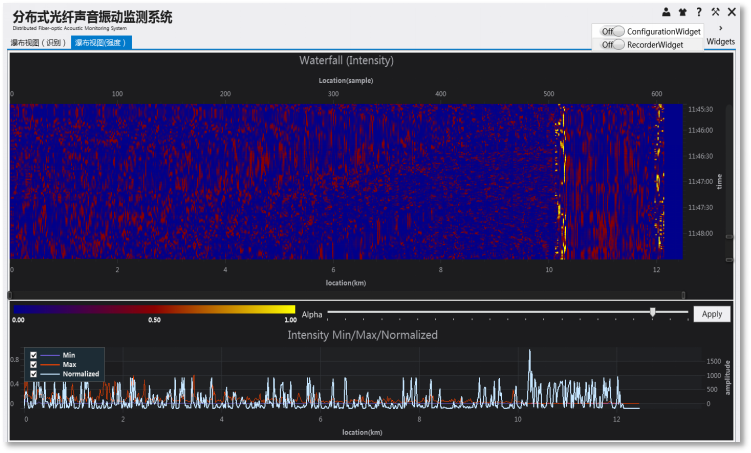Click the right handle of horizontal scrollbar
Image resolution: width=751 pixels, height=453 pixels.
pyautogui.click(x=683, y=295)
